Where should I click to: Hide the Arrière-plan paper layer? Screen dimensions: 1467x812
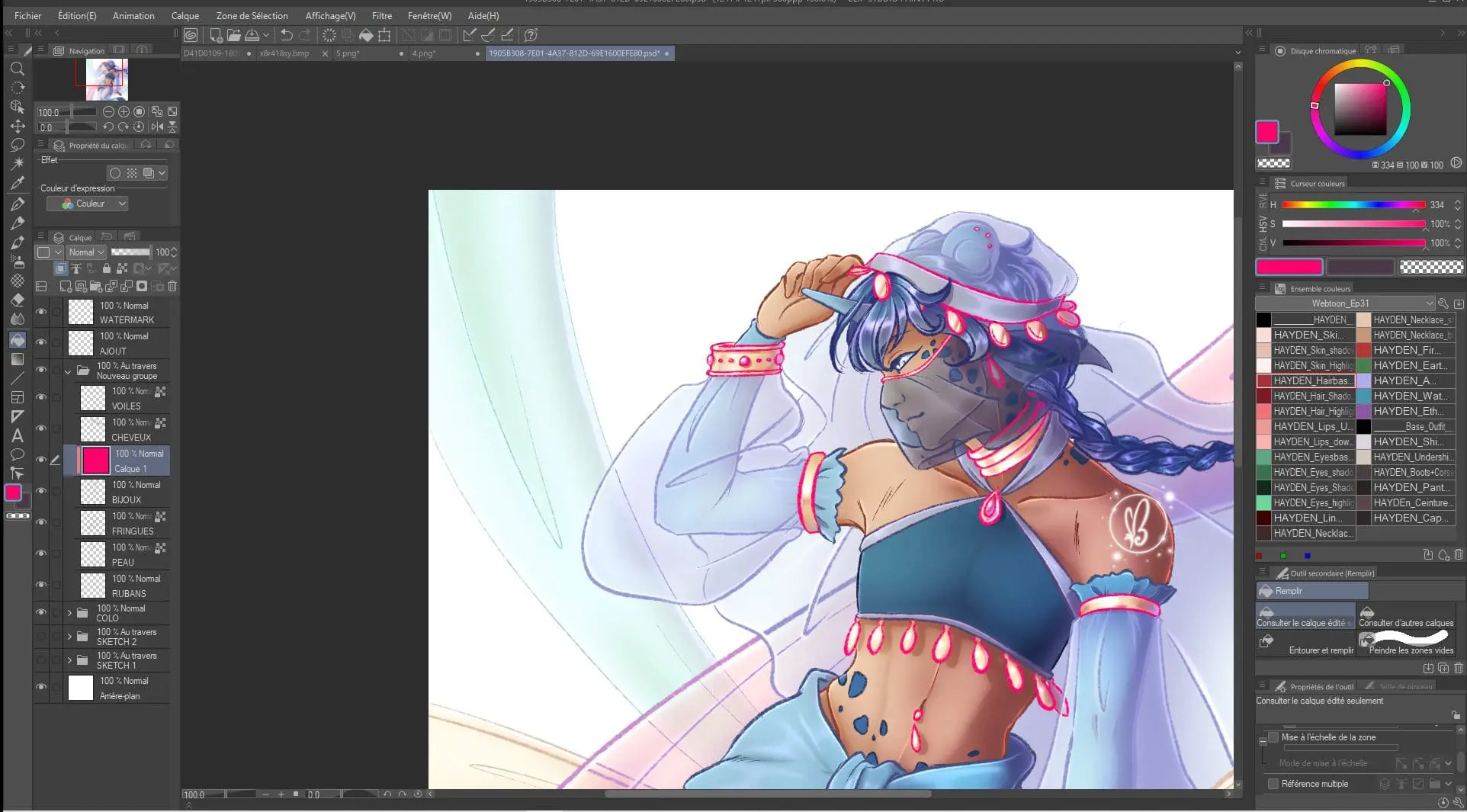click(x=41, y=687)
